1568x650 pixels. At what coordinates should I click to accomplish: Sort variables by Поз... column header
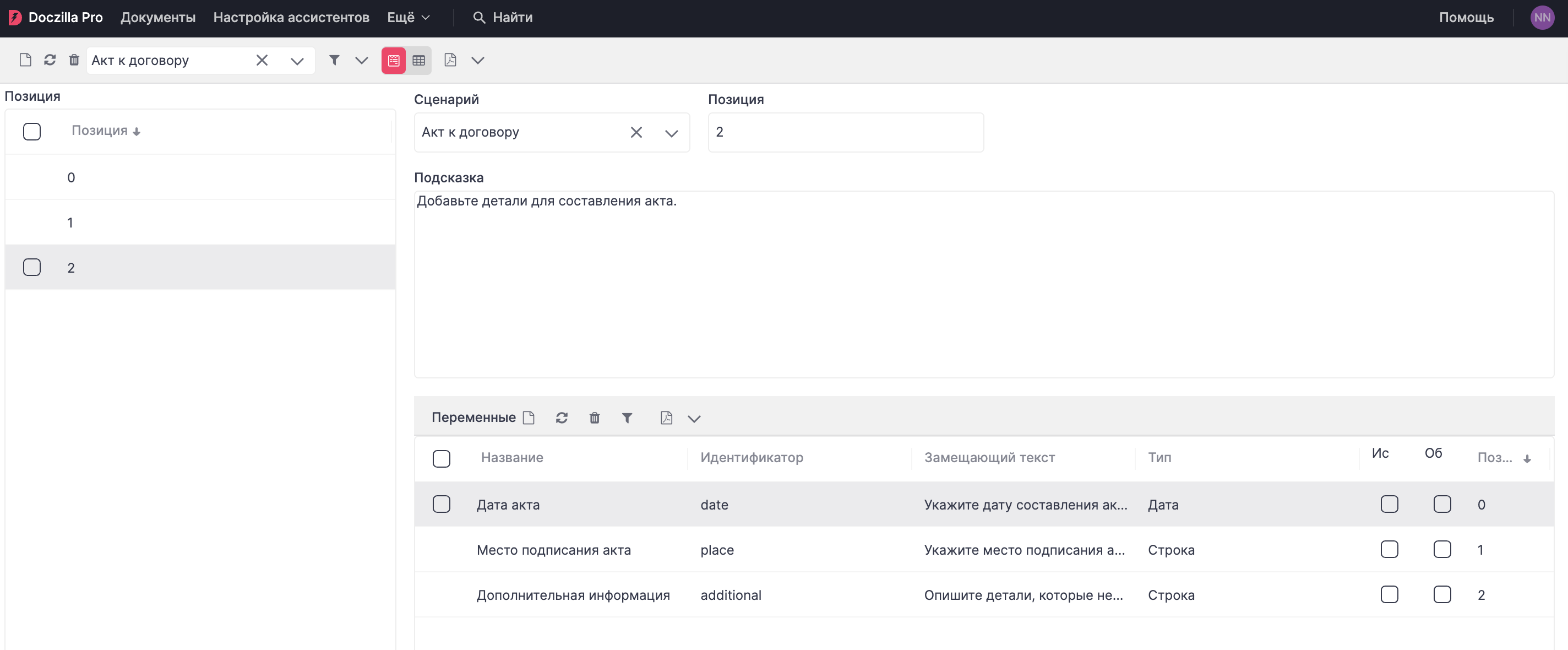[1504, 458]
